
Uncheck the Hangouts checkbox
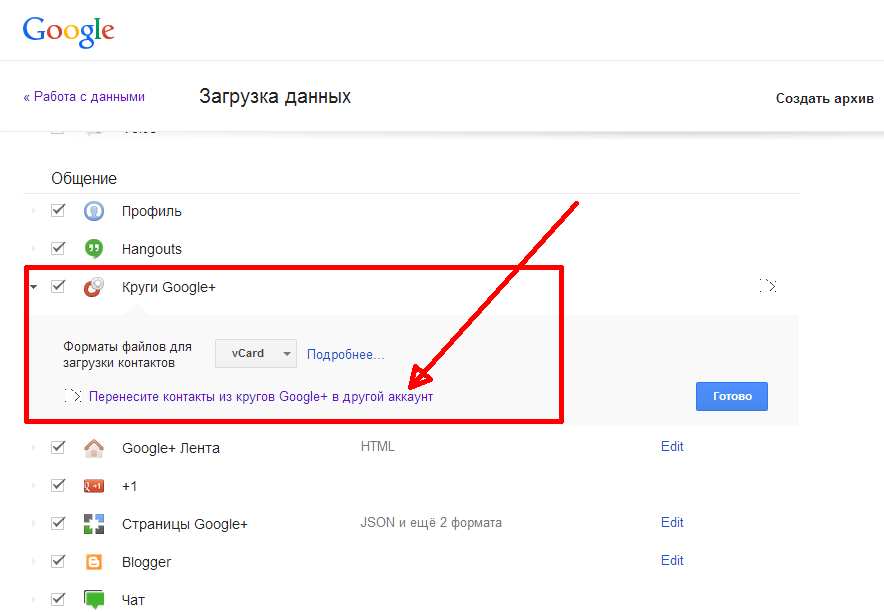(58, 248)
